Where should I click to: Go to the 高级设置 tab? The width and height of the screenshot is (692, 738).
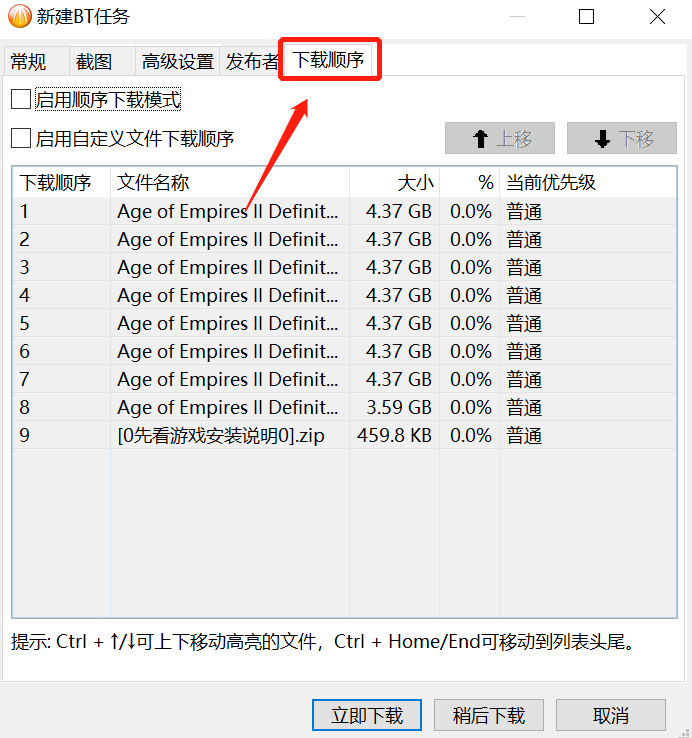(x=177, y=61)
